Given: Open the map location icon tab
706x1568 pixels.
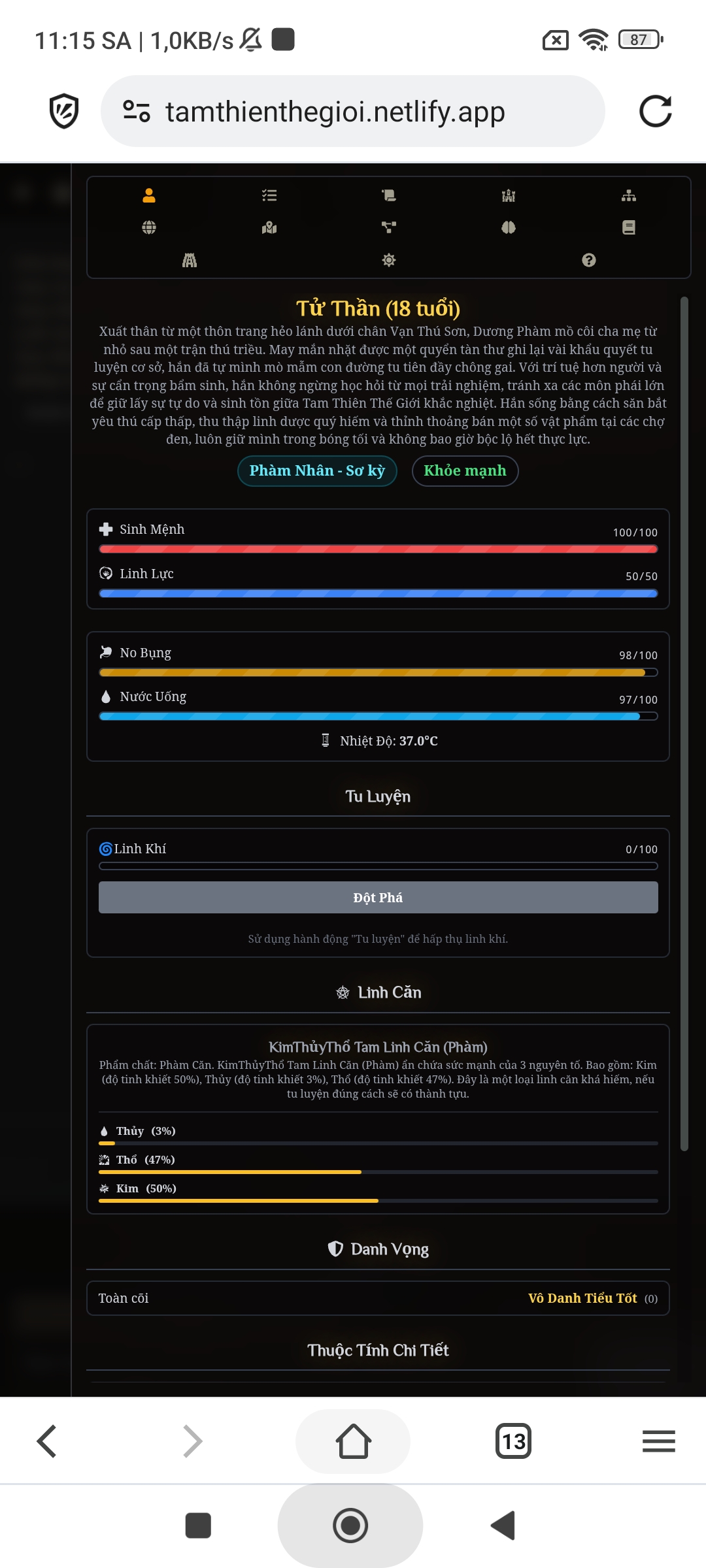Looking at the screenshot, I should click(269, 227).
